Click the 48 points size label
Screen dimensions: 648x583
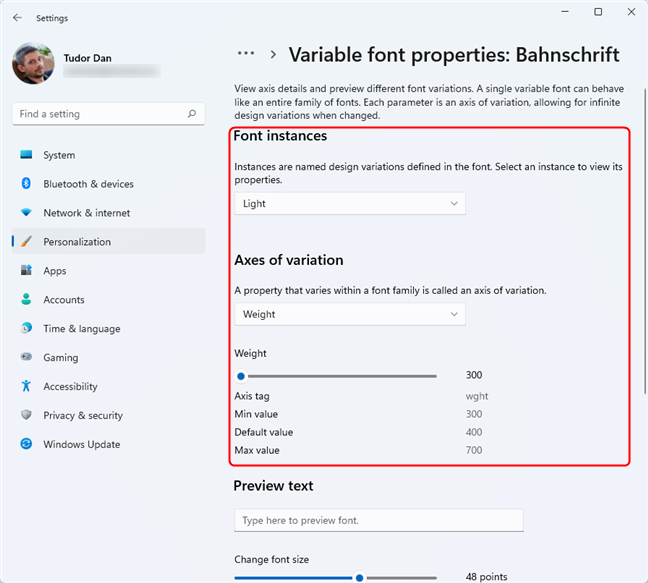[486, 577]
